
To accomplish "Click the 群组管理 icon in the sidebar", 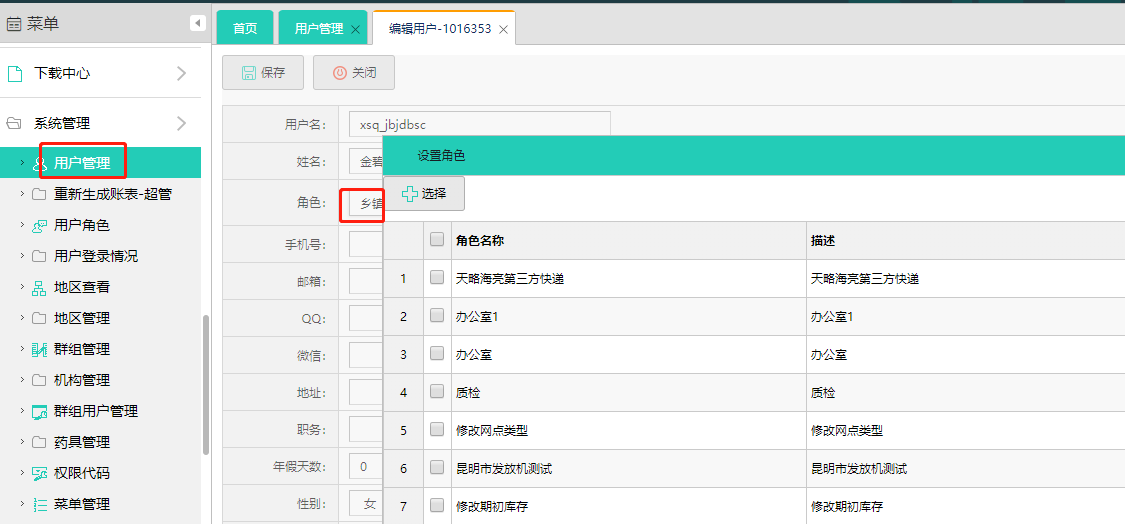I will (x=39, y=349).
